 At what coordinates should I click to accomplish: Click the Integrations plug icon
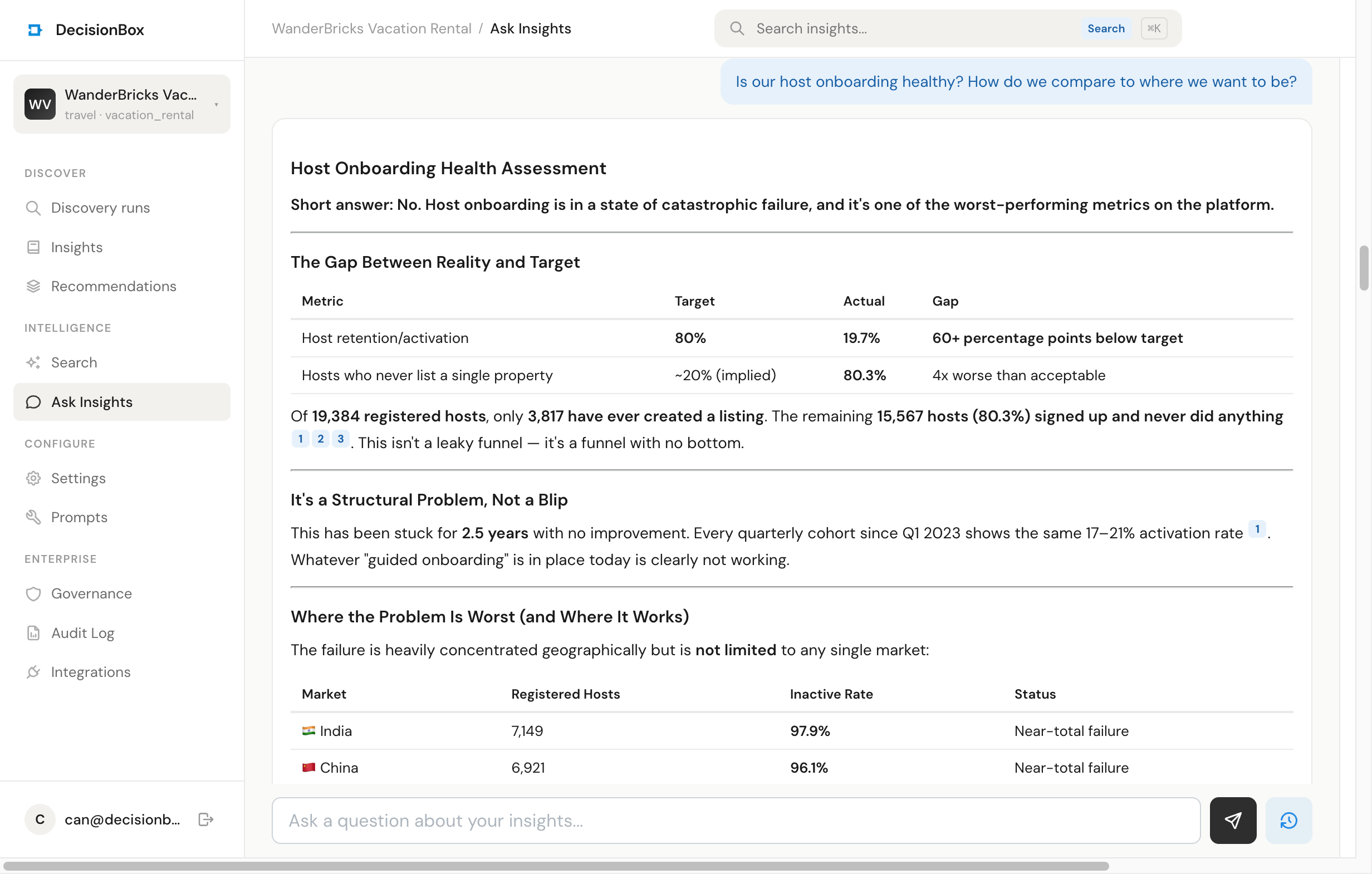pyautogui.click(x=33, y=672)
